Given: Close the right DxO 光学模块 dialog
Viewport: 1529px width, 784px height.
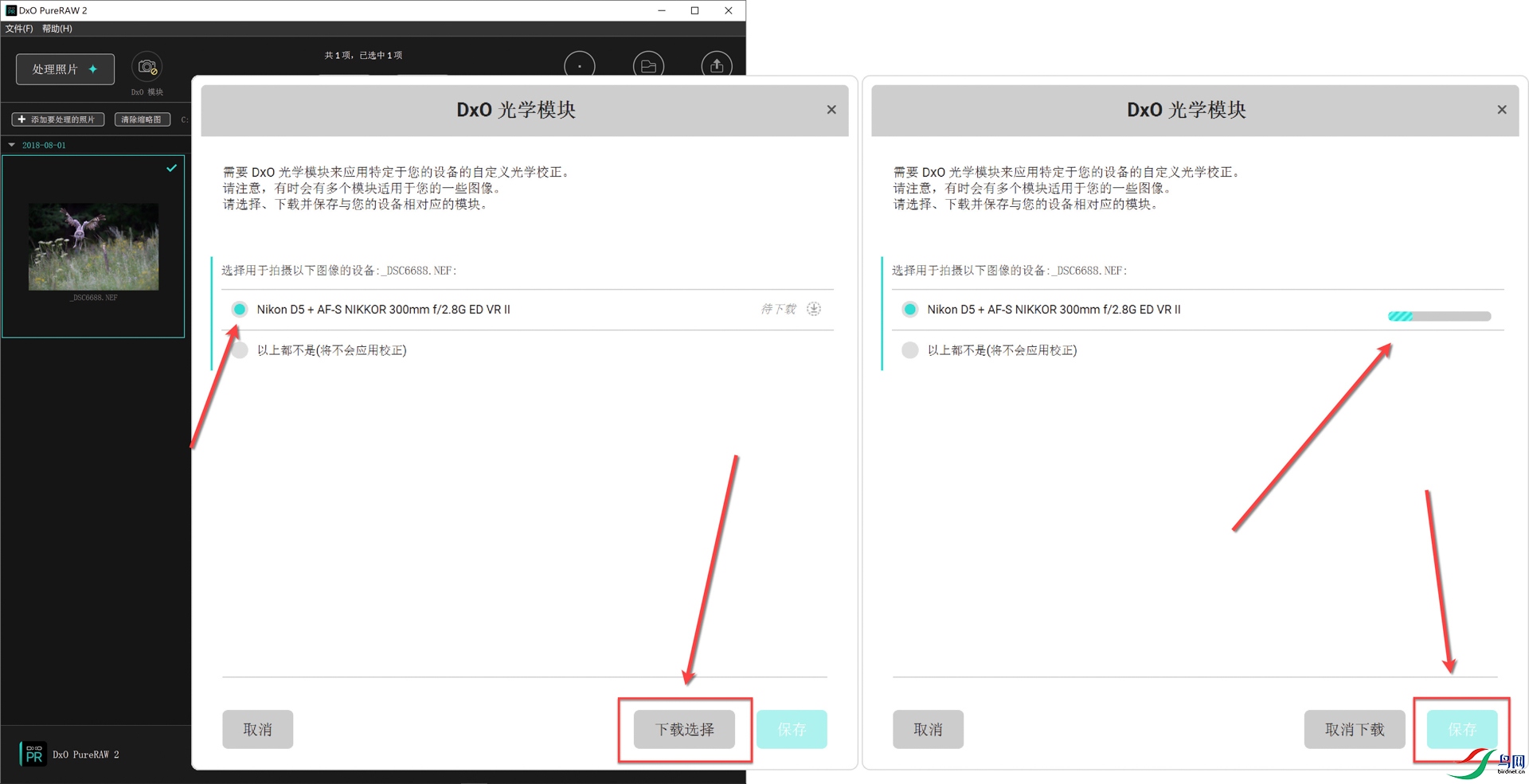Looking at the screenshot, I should [1502, 110].
